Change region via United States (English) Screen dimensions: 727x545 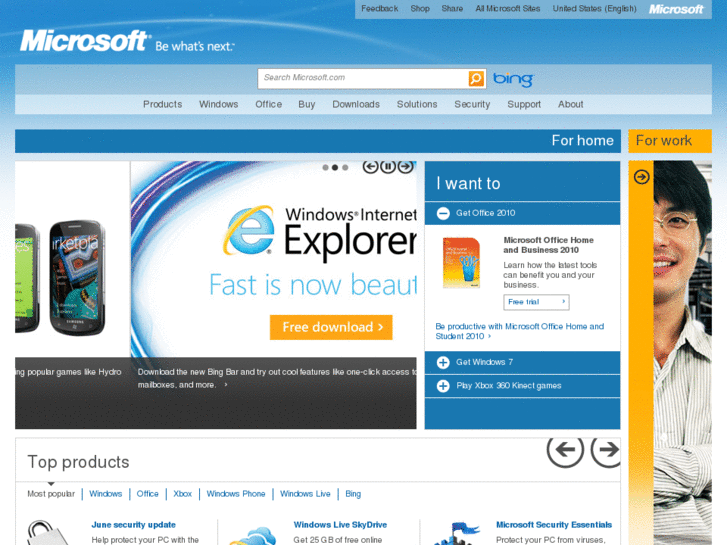point(594,8)
